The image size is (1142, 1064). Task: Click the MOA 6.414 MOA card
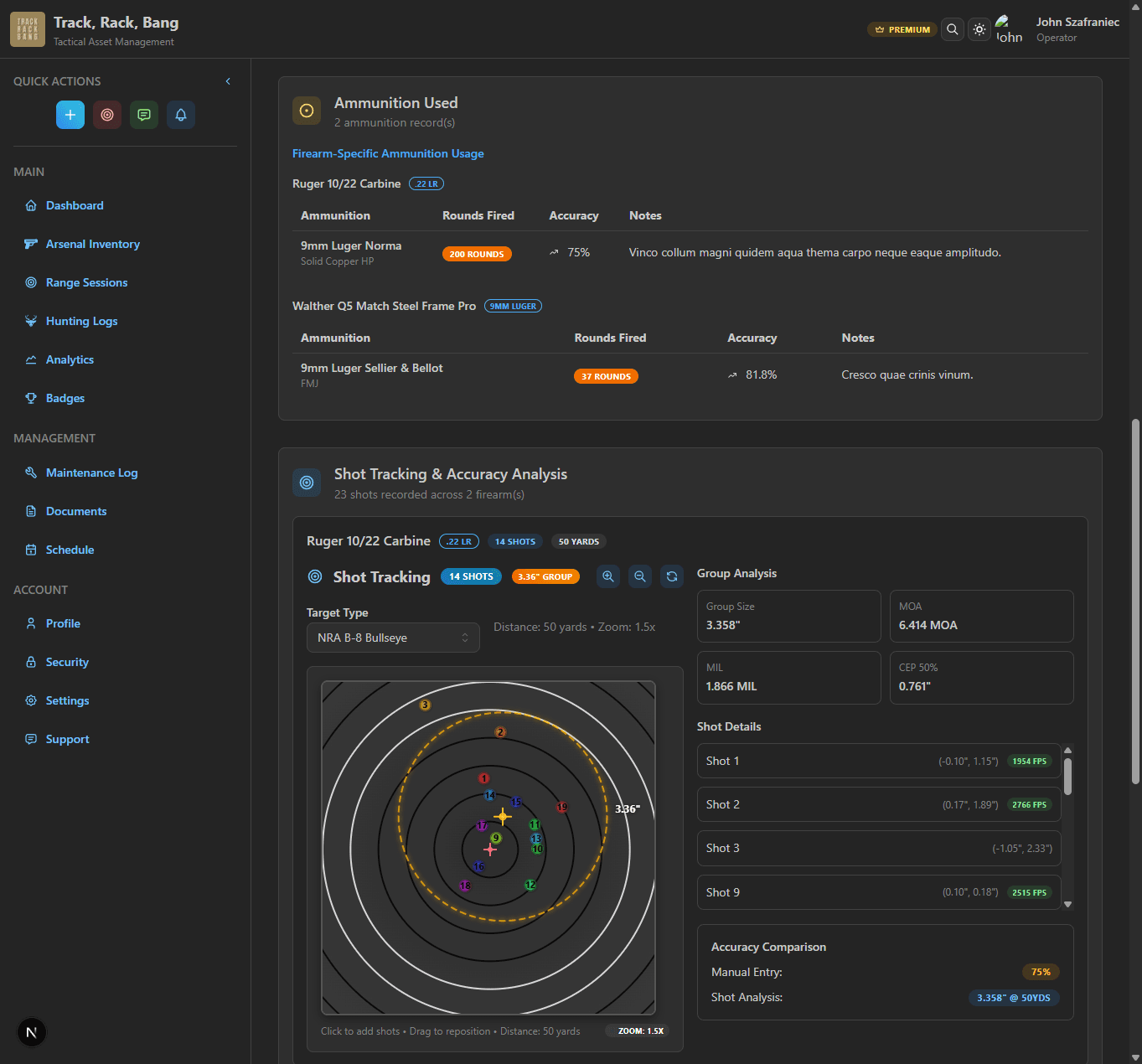pos(982,616)
